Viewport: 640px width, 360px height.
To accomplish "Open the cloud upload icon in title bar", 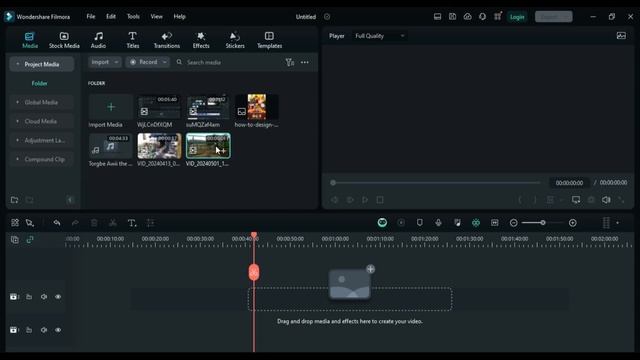I will click(467, 17).
